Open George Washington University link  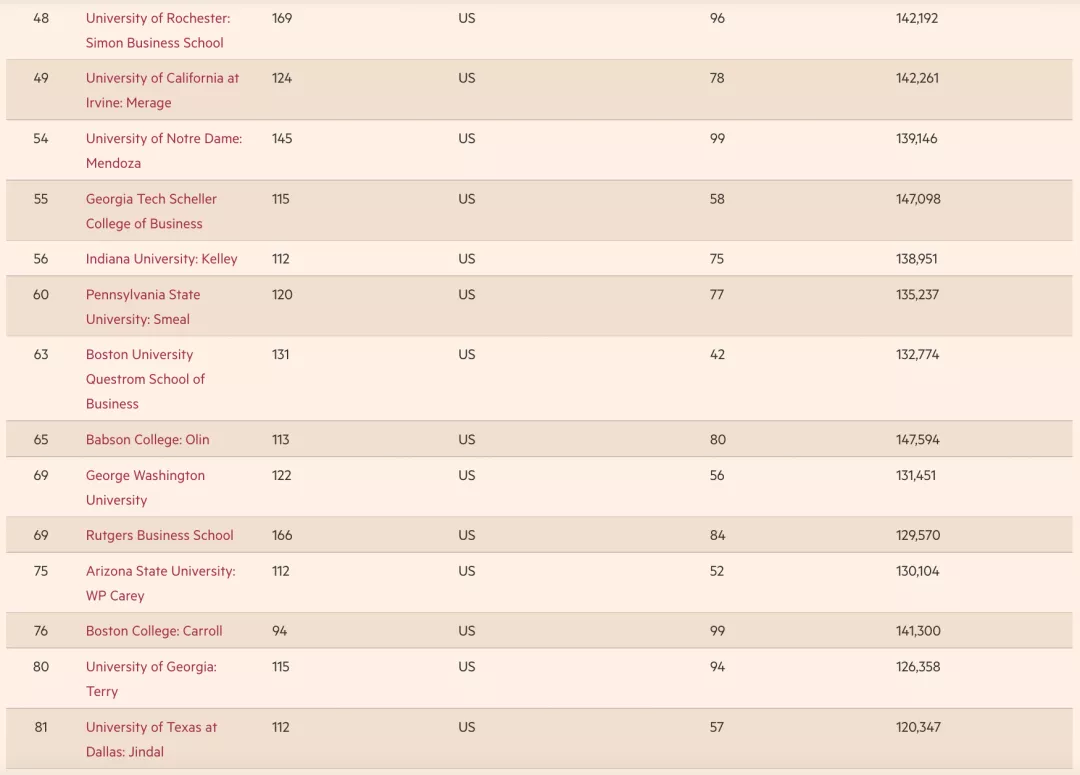click(x=145, y=487)
